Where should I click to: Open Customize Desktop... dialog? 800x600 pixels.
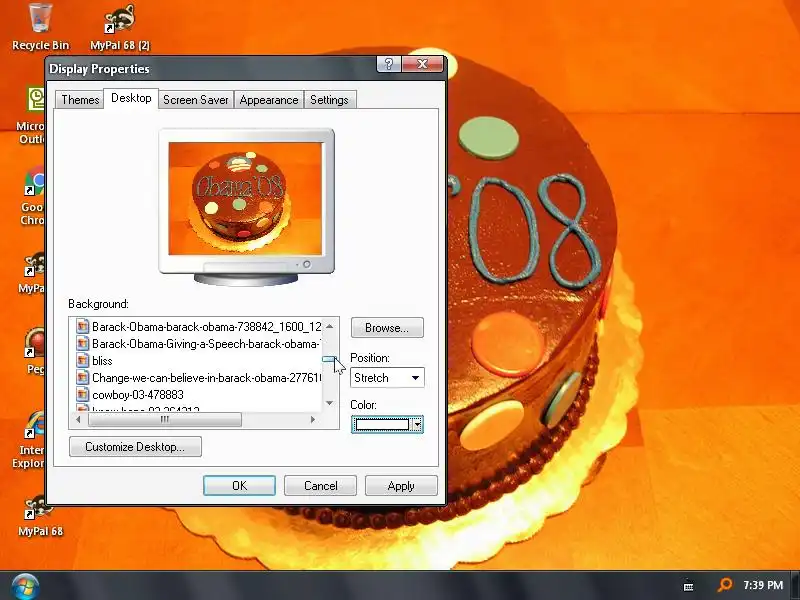135,446
